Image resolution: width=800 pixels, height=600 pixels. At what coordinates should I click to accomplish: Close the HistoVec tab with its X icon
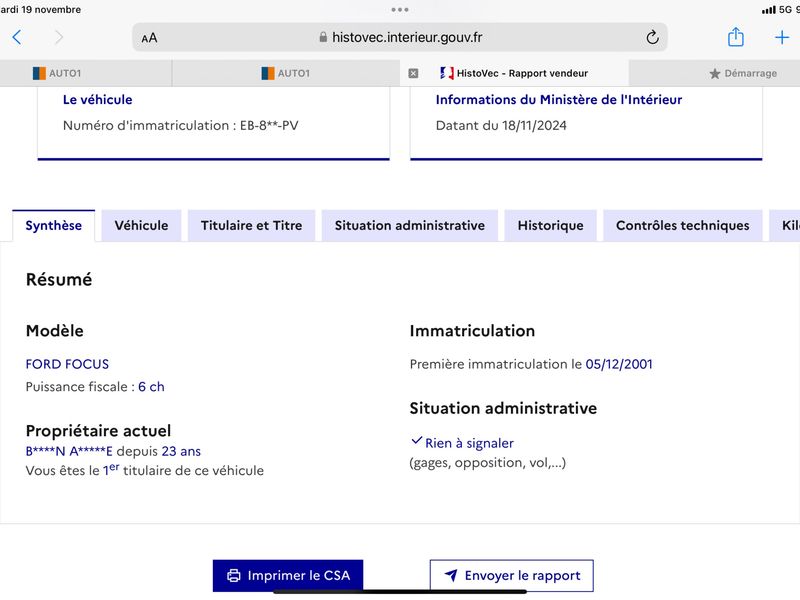pos(413,73)
